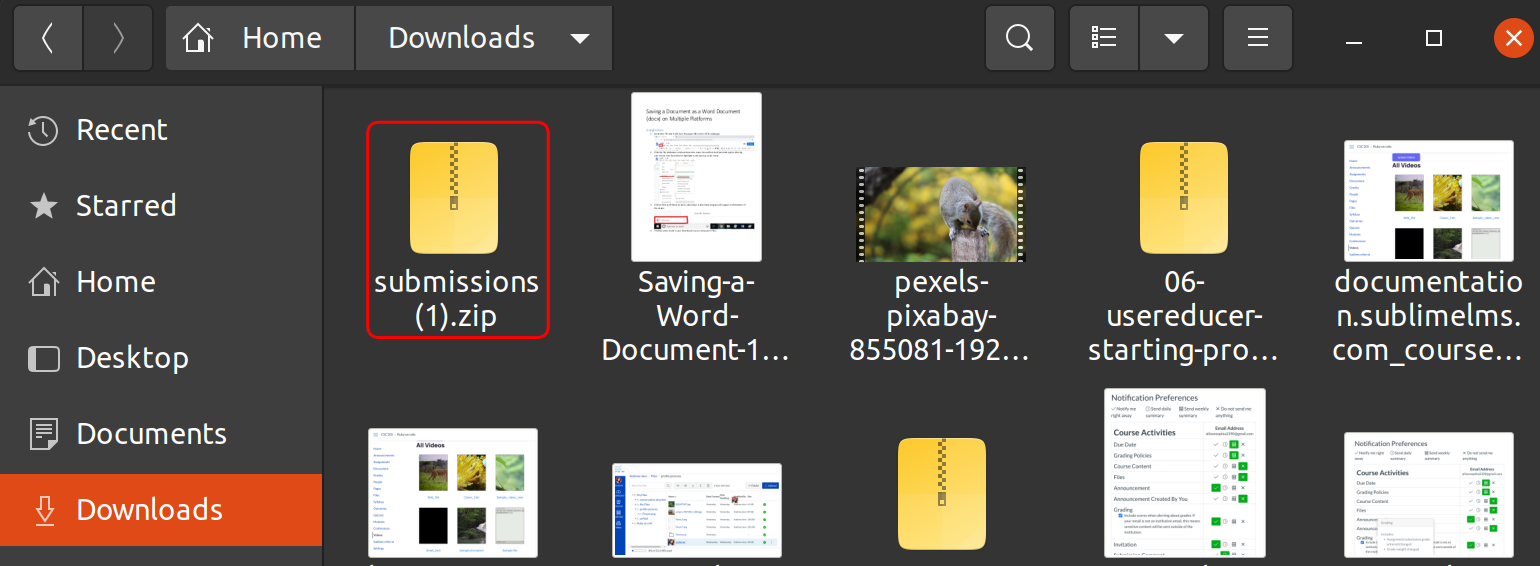
Task: Select Downloads in the sidebar
Action: pyautogui.click(x=149, y=510)
